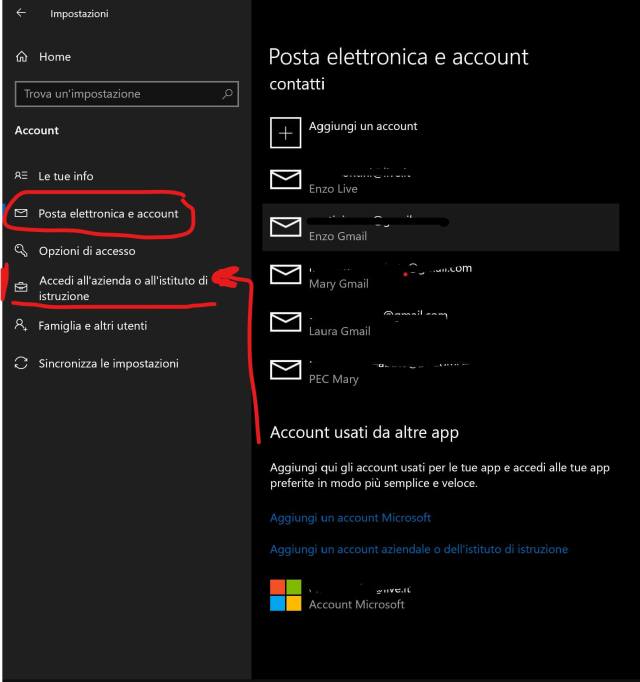Click the Microsoft logo beside Account Microsoft
The width and height of the screenshot is (640, 682).
click(285, 595)
